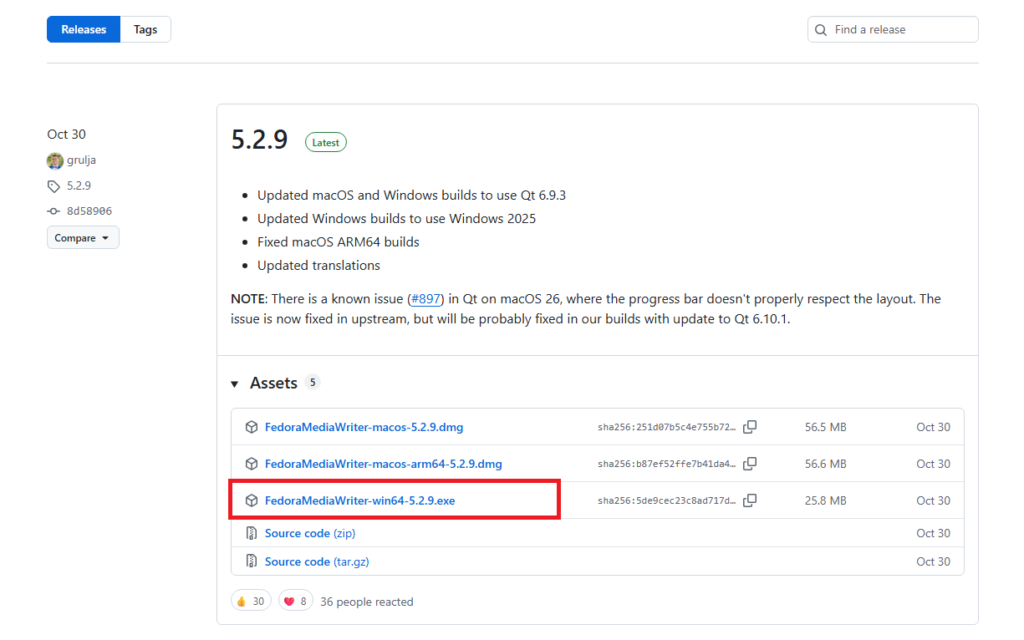The image size is (1024, 640).
Task: Toggle the heart reaction
Action: pyautogui.click(x=296, y=601)
